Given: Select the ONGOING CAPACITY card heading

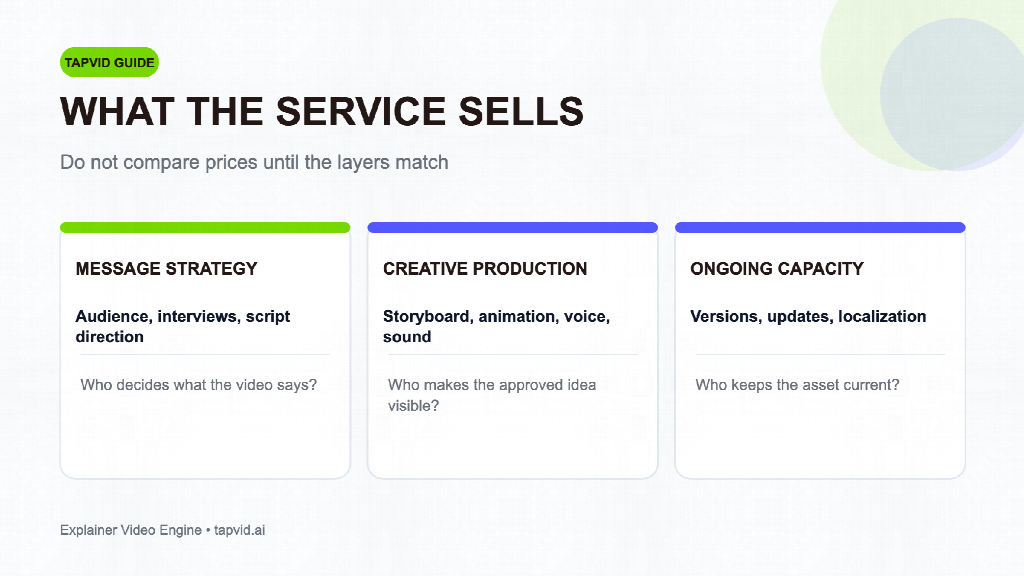Looking at the screenshot, I should (x=776, y=268).
